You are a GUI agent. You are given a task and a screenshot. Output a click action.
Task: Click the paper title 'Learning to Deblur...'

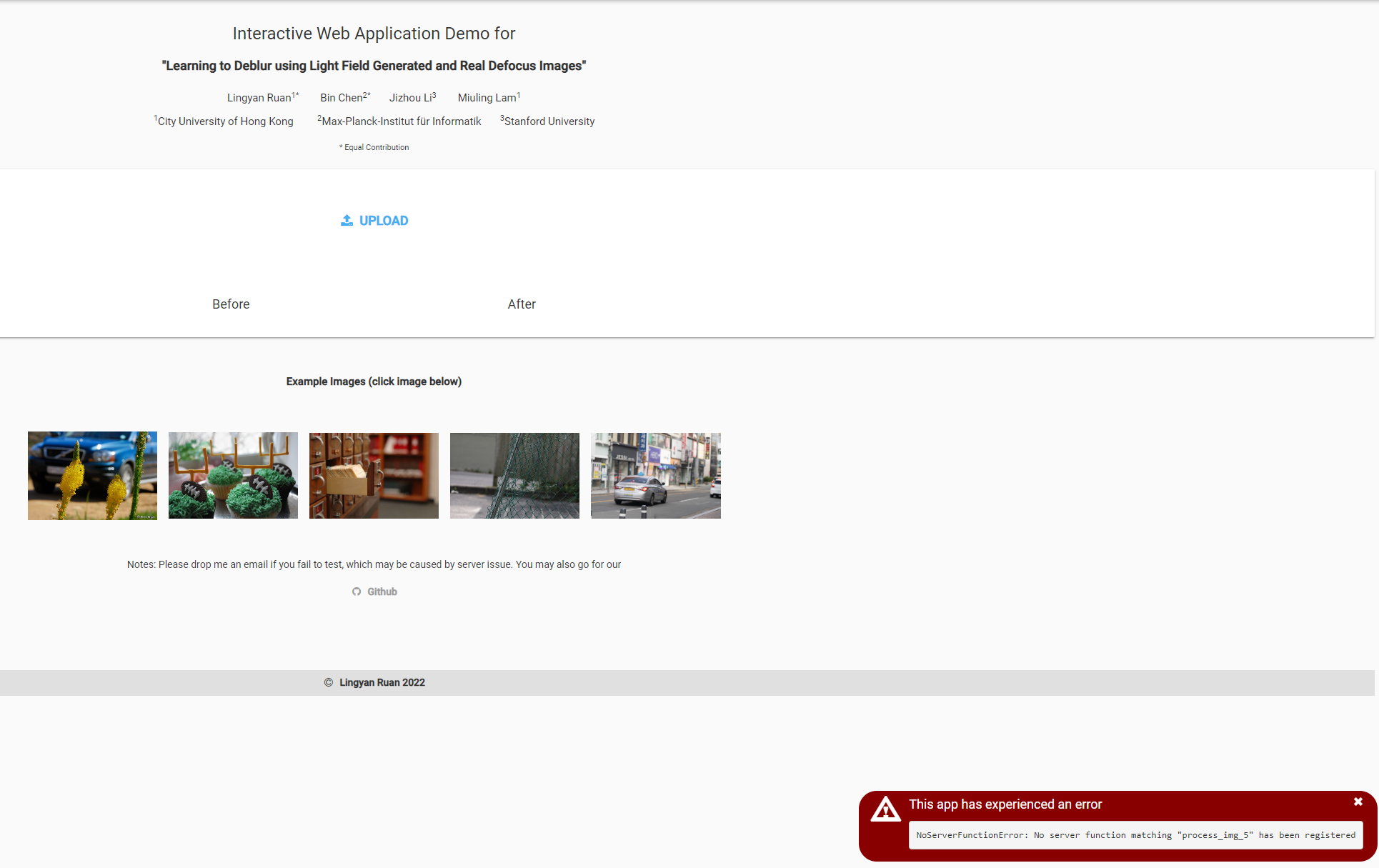[374, 66]
